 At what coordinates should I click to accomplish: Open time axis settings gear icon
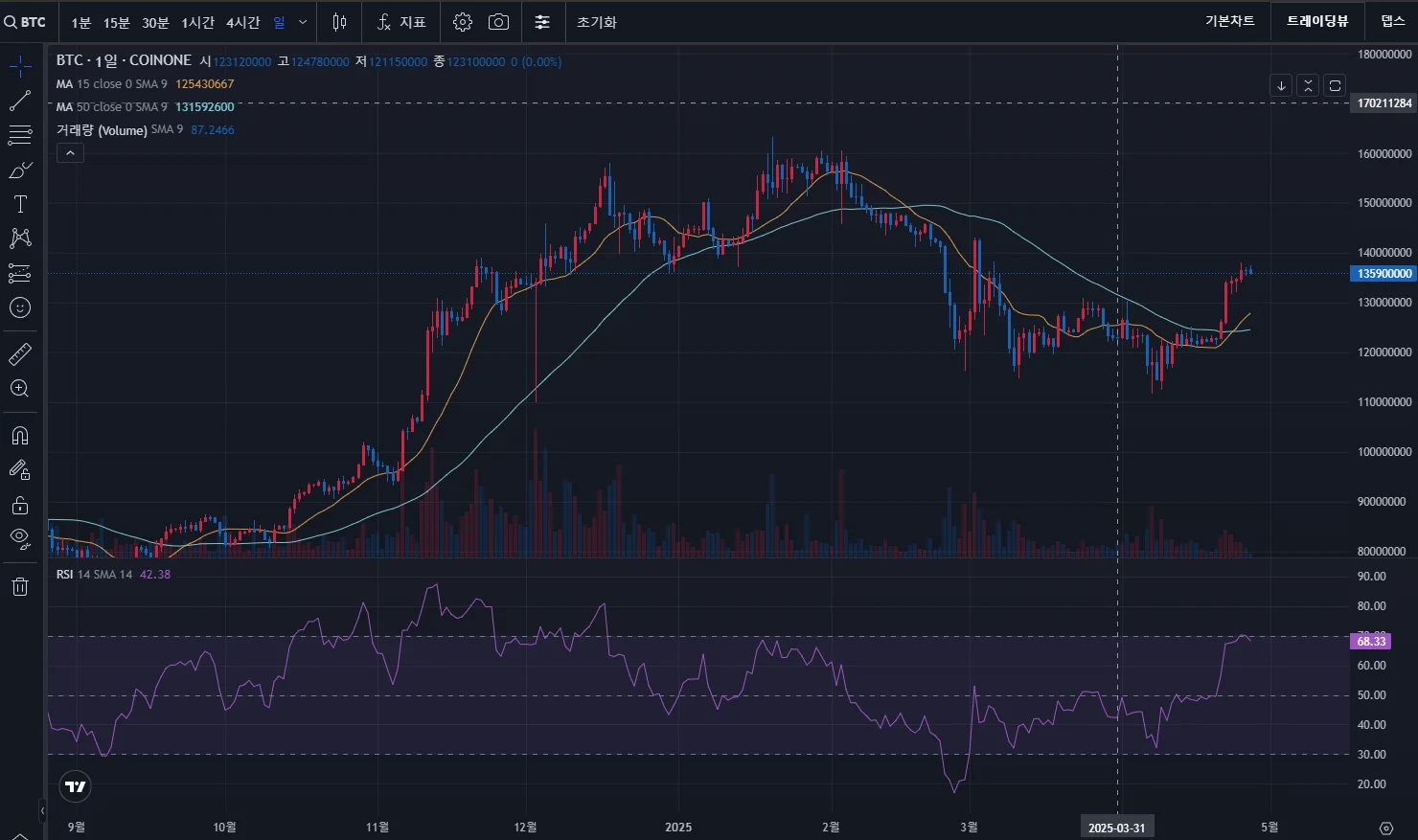(x=1385, y=828)
